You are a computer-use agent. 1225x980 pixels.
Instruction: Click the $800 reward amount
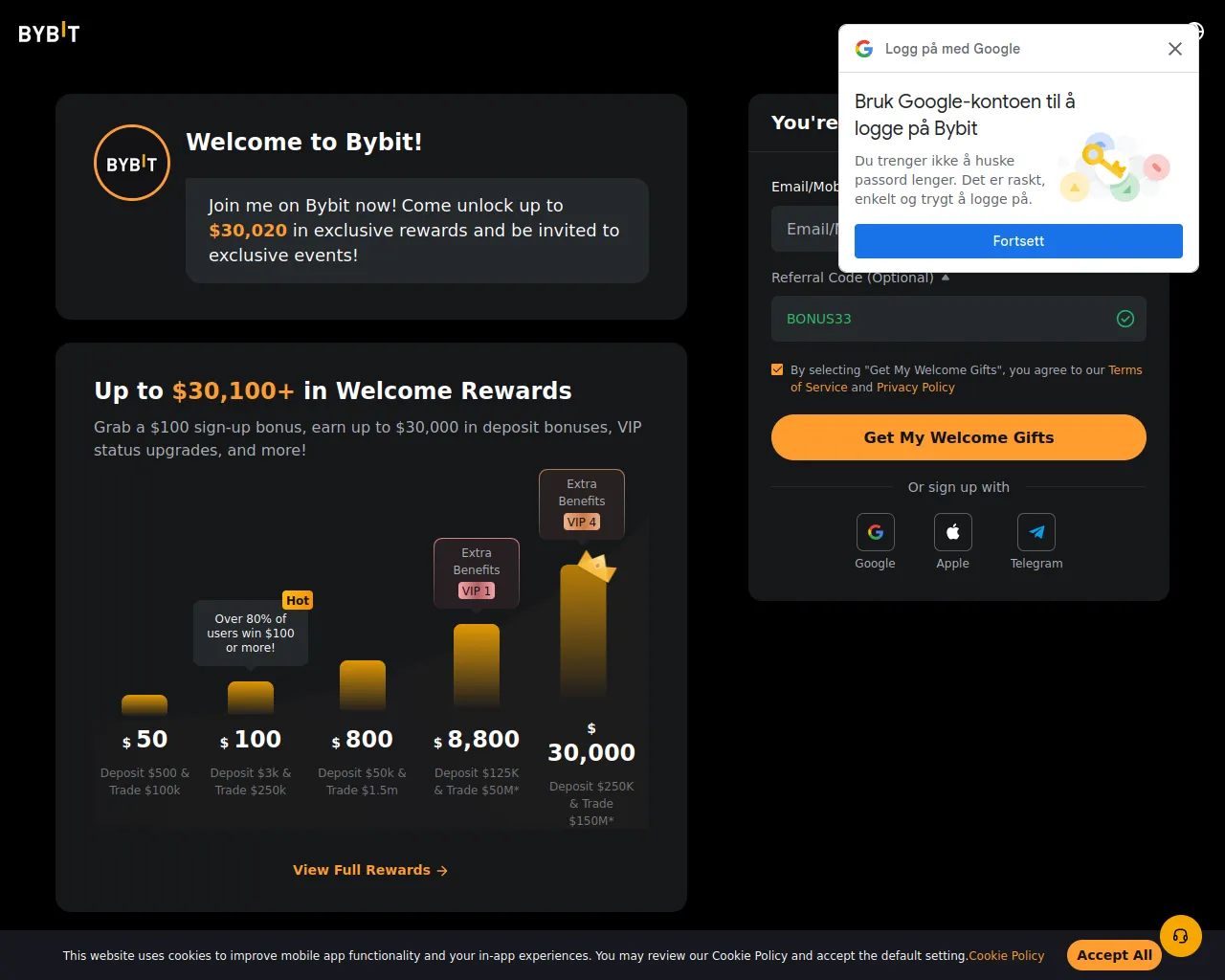click(362, 740)
